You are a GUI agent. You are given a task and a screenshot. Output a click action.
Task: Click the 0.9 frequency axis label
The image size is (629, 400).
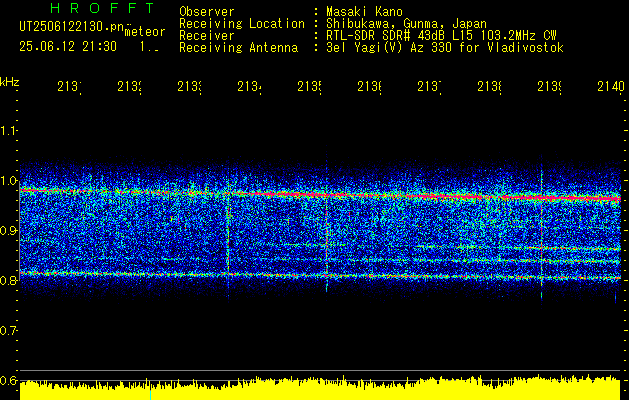click(8, 231)
